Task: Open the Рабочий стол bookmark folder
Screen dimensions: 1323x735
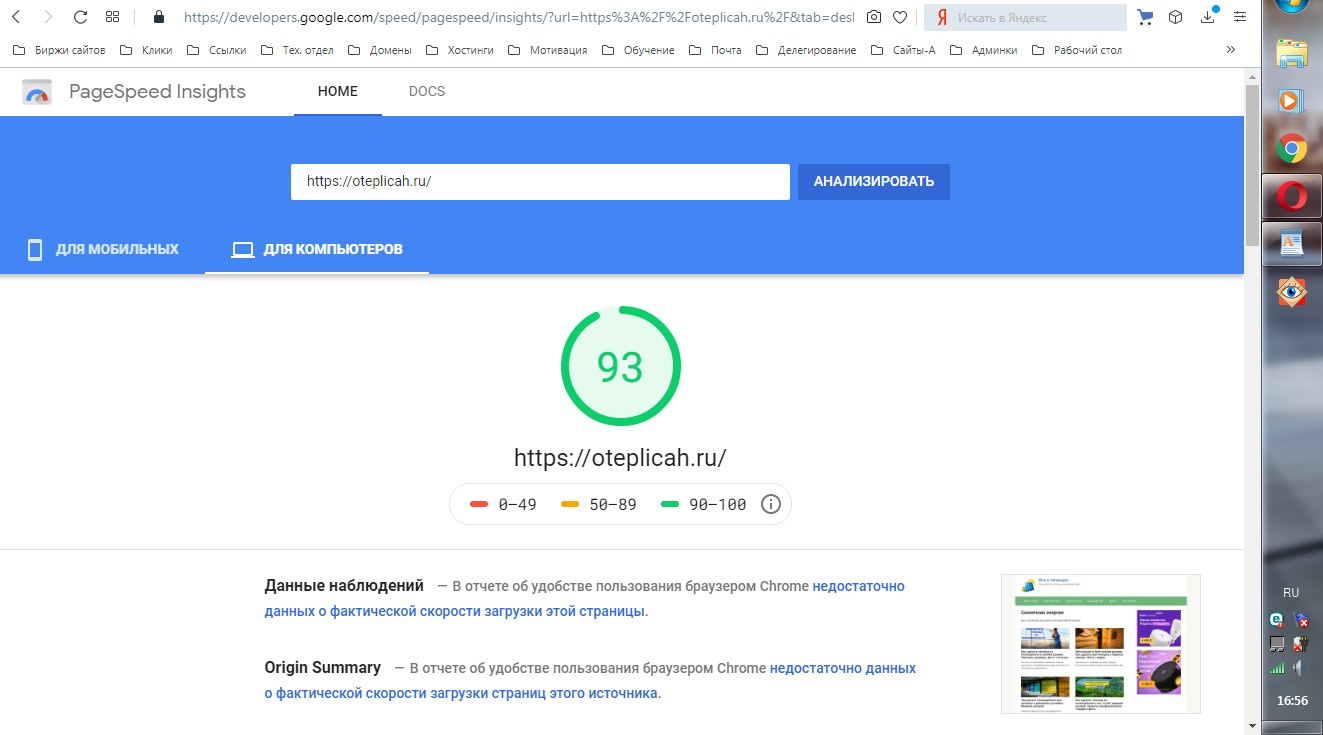Action: 1077,50
